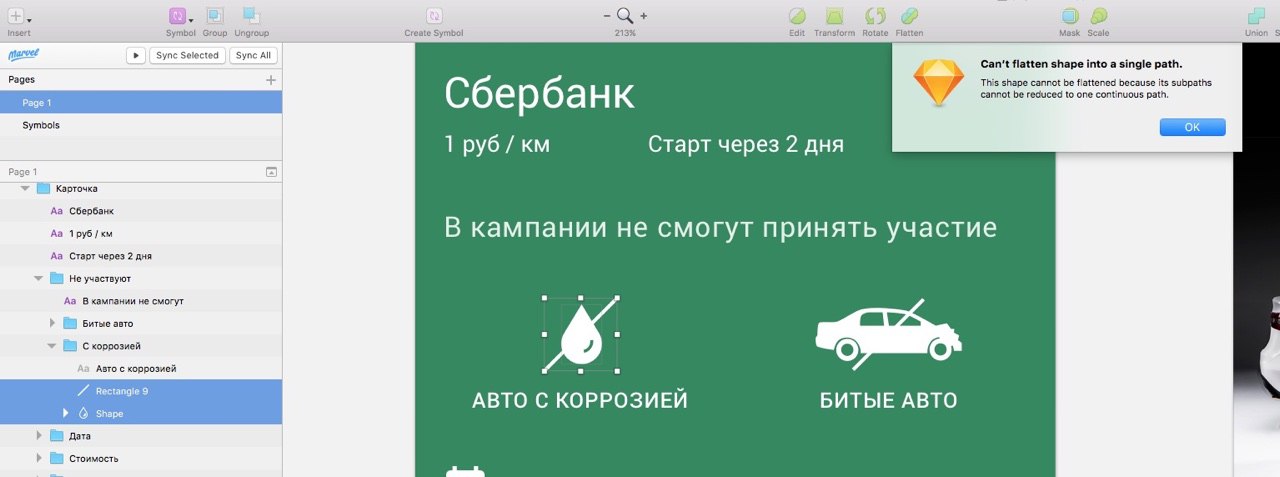
Task: Ungroup layers using the Ungroup icon
Action: pos(251,16)
